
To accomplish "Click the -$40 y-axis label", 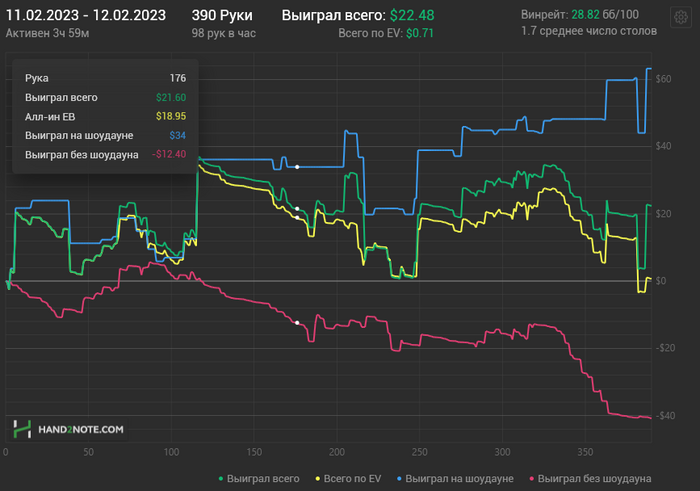I will 665,416.
